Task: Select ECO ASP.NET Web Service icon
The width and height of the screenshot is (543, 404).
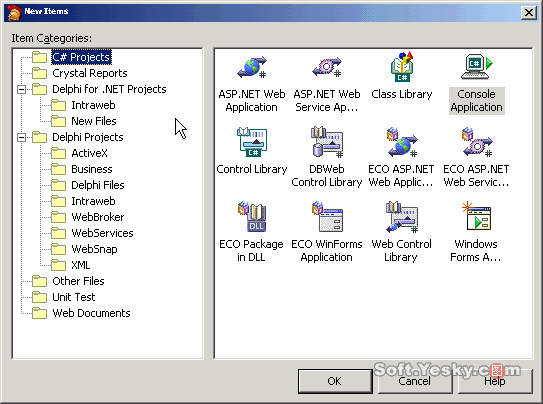Action: coord(477,142)
